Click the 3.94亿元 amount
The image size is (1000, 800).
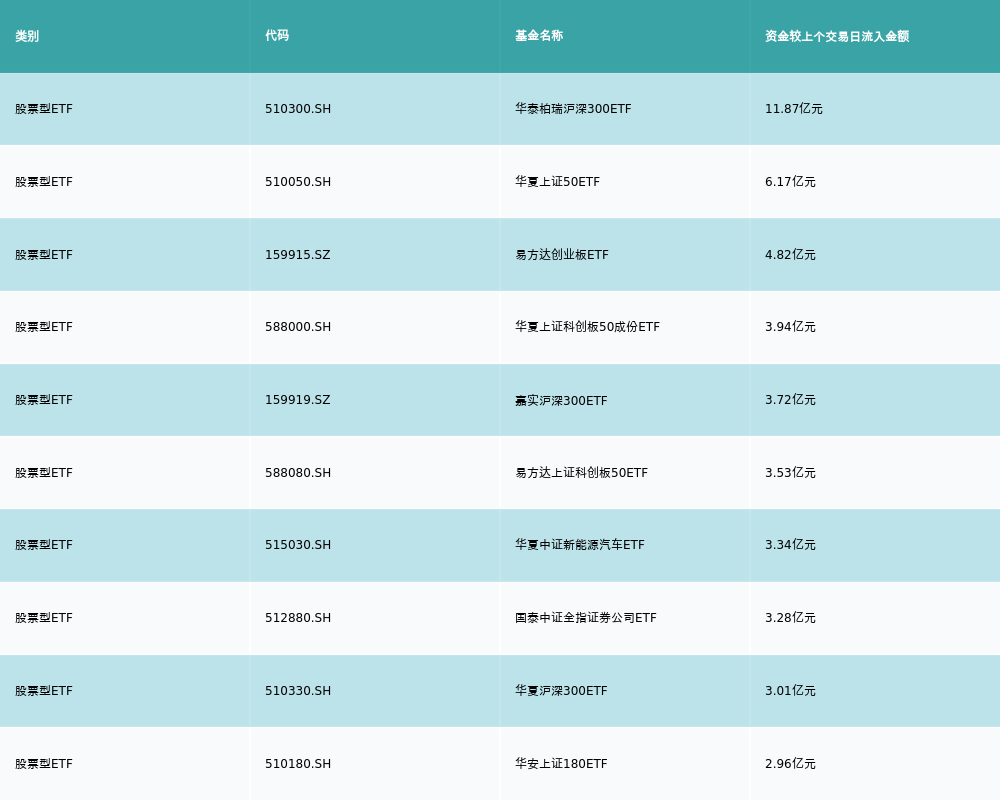pos(790,327)
